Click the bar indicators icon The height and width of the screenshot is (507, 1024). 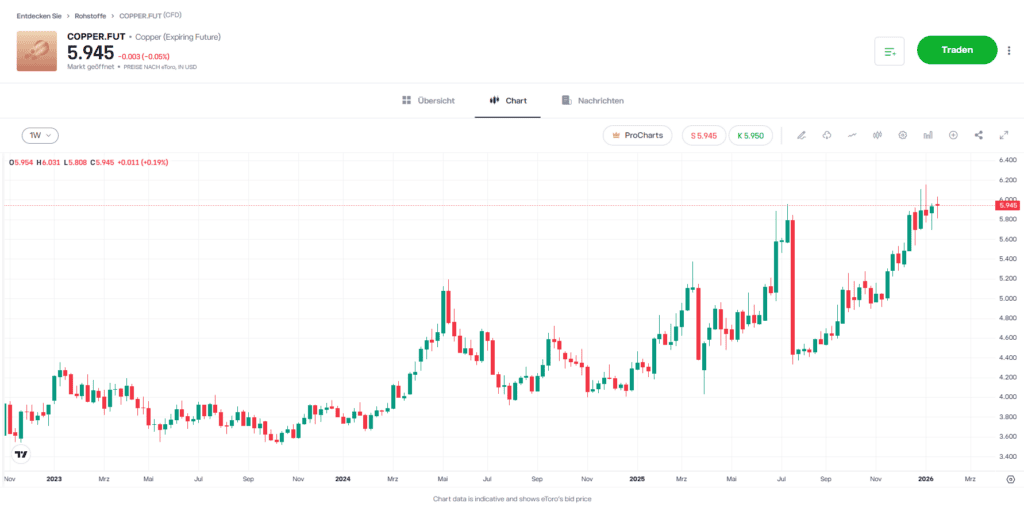pyautogui.click(x=928, y=135)
